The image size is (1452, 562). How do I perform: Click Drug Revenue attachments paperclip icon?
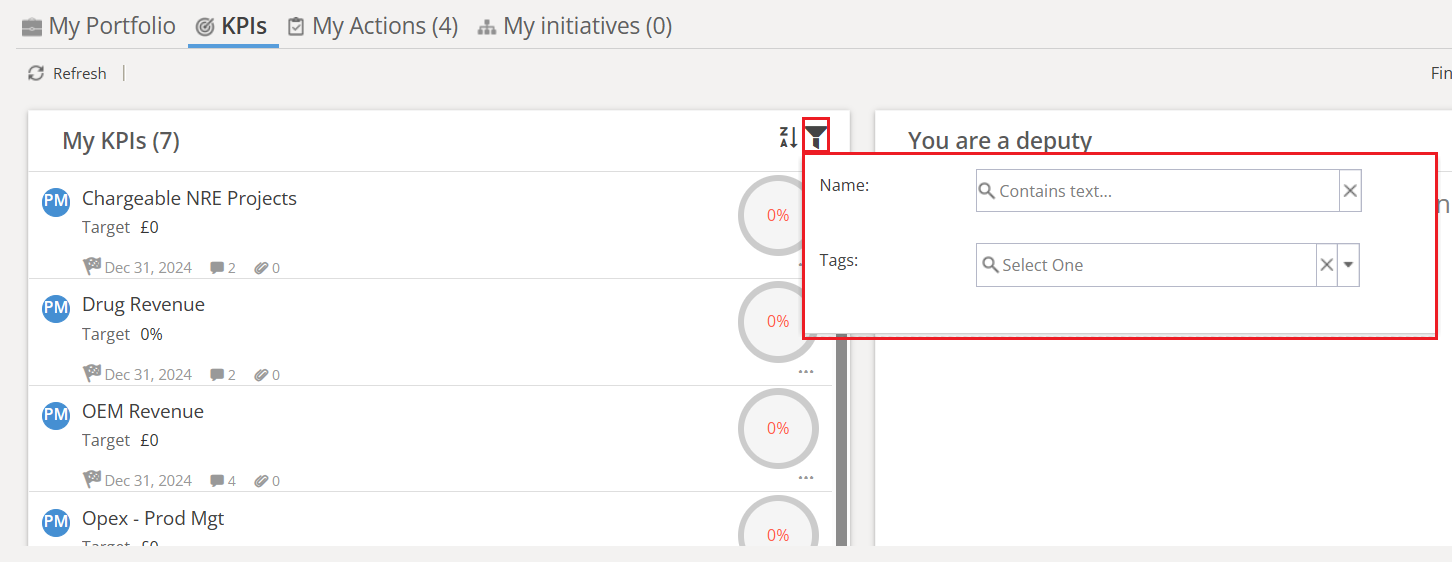[x=261, y=375]
